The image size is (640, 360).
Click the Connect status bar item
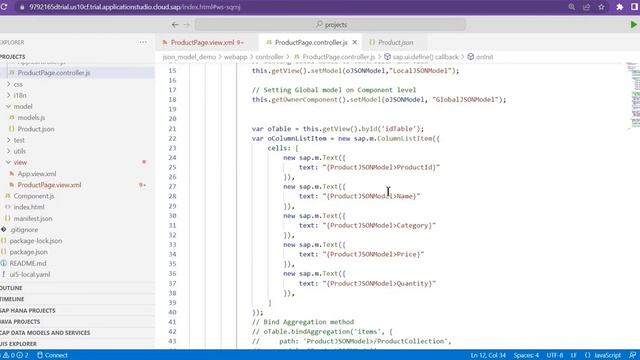(x=52, y=355)
